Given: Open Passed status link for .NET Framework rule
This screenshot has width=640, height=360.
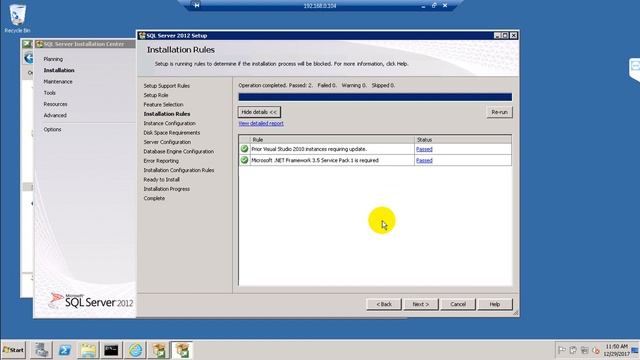Looking at the screenshot, I should click(x=424, y=160).
